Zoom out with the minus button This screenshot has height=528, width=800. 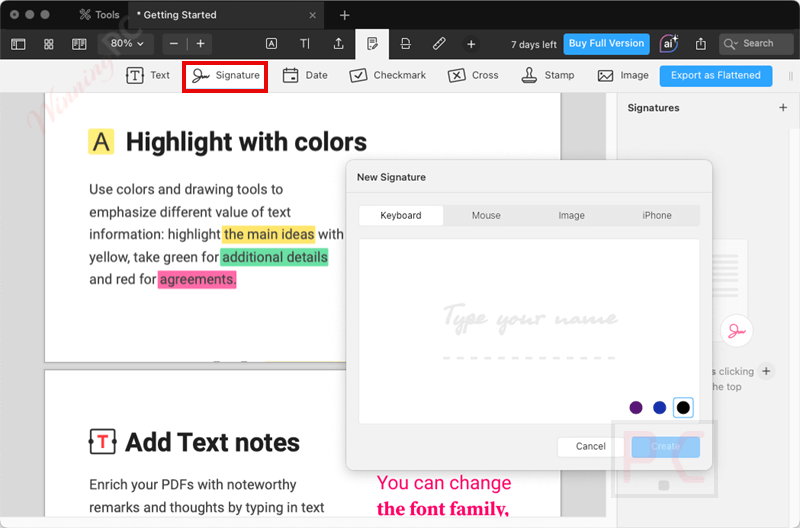[x=174, y=44]
